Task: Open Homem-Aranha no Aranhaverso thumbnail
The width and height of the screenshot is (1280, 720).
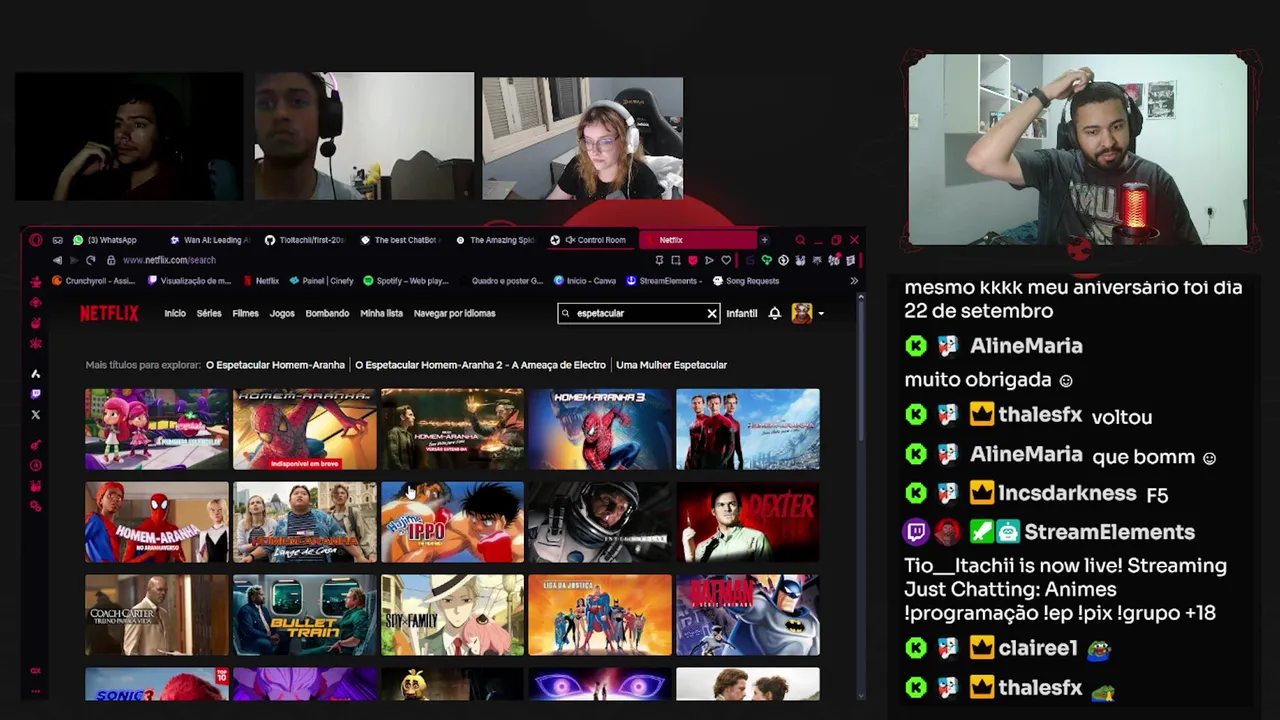Action: 157,522
